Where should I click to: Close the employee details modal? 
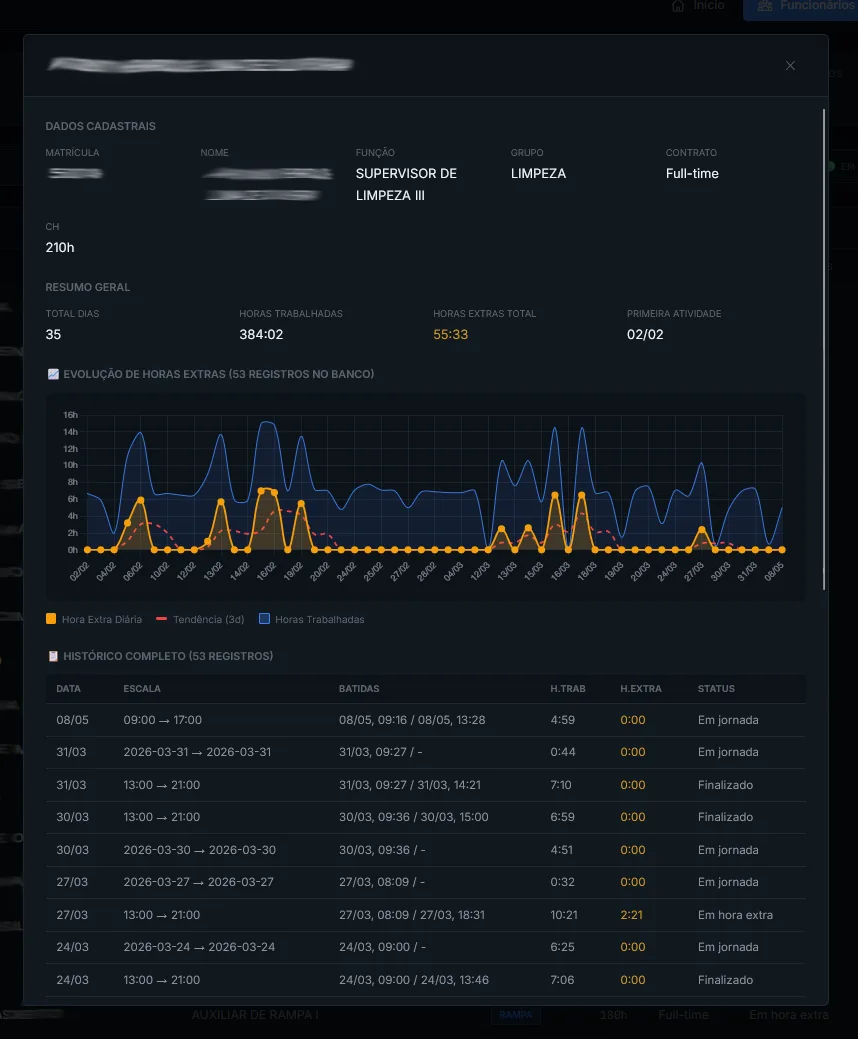pos(790,66)
